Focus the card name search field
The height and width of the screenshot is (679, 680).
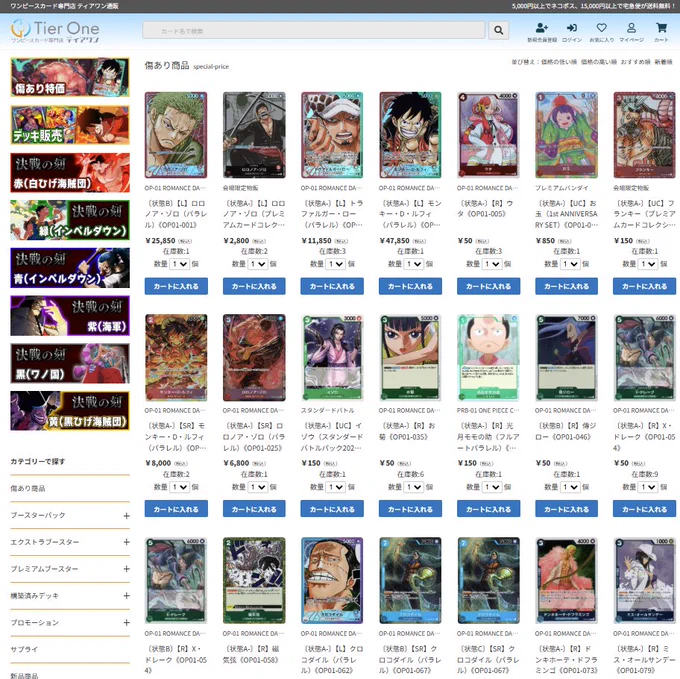(x=314, y=30)
